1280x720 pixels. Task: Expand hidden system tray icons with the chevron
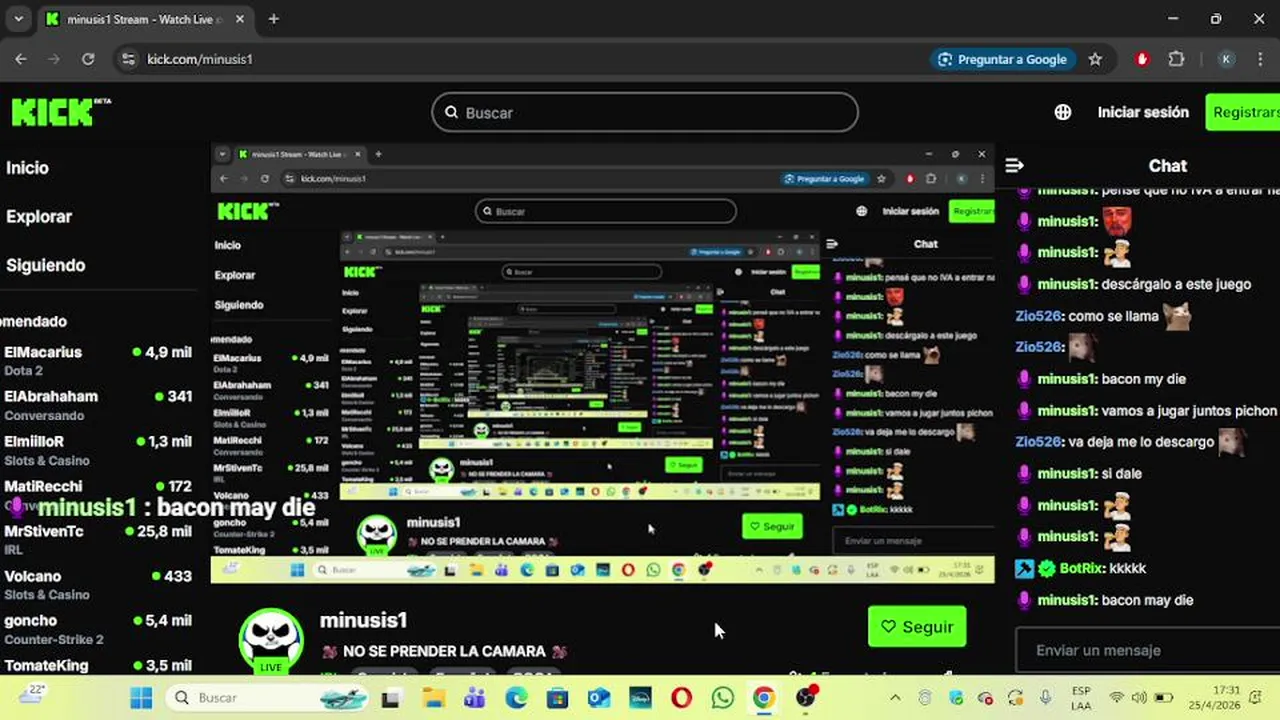[x=895, y=697]
